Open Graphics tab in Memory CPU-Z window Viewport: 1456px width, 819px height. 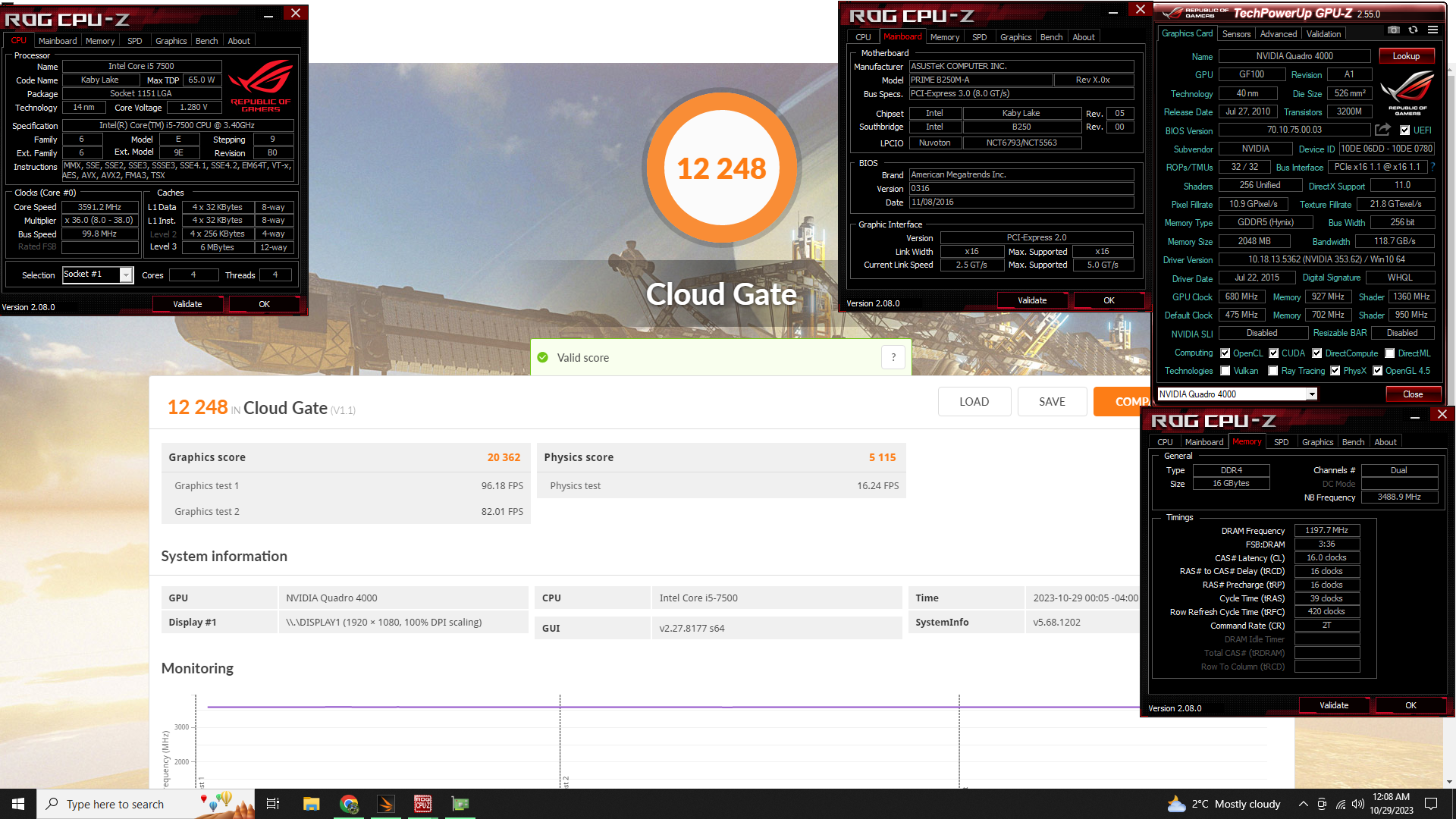click(x=1317, y=442)
